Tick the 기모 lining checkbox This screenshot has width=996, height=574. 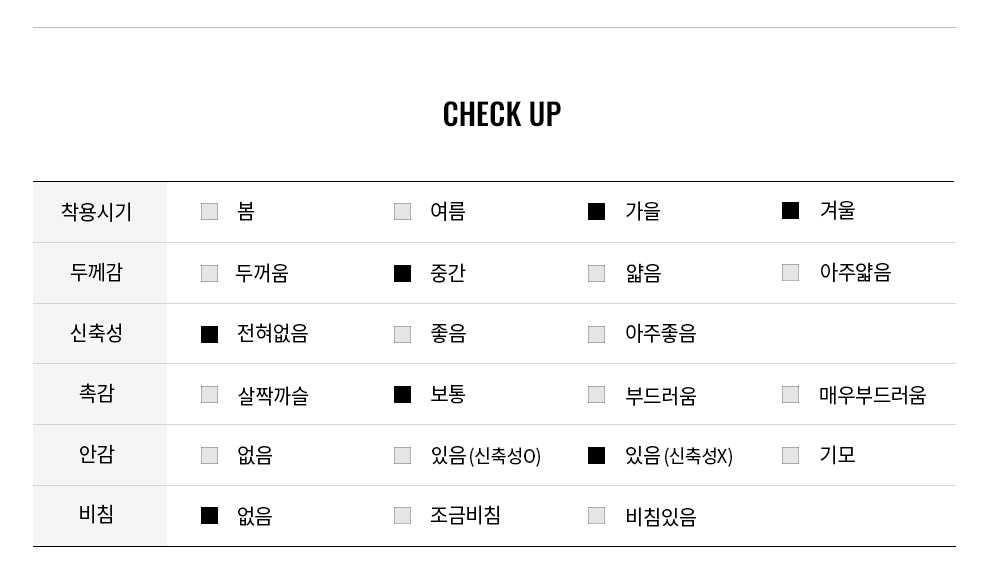pos(790,455)
